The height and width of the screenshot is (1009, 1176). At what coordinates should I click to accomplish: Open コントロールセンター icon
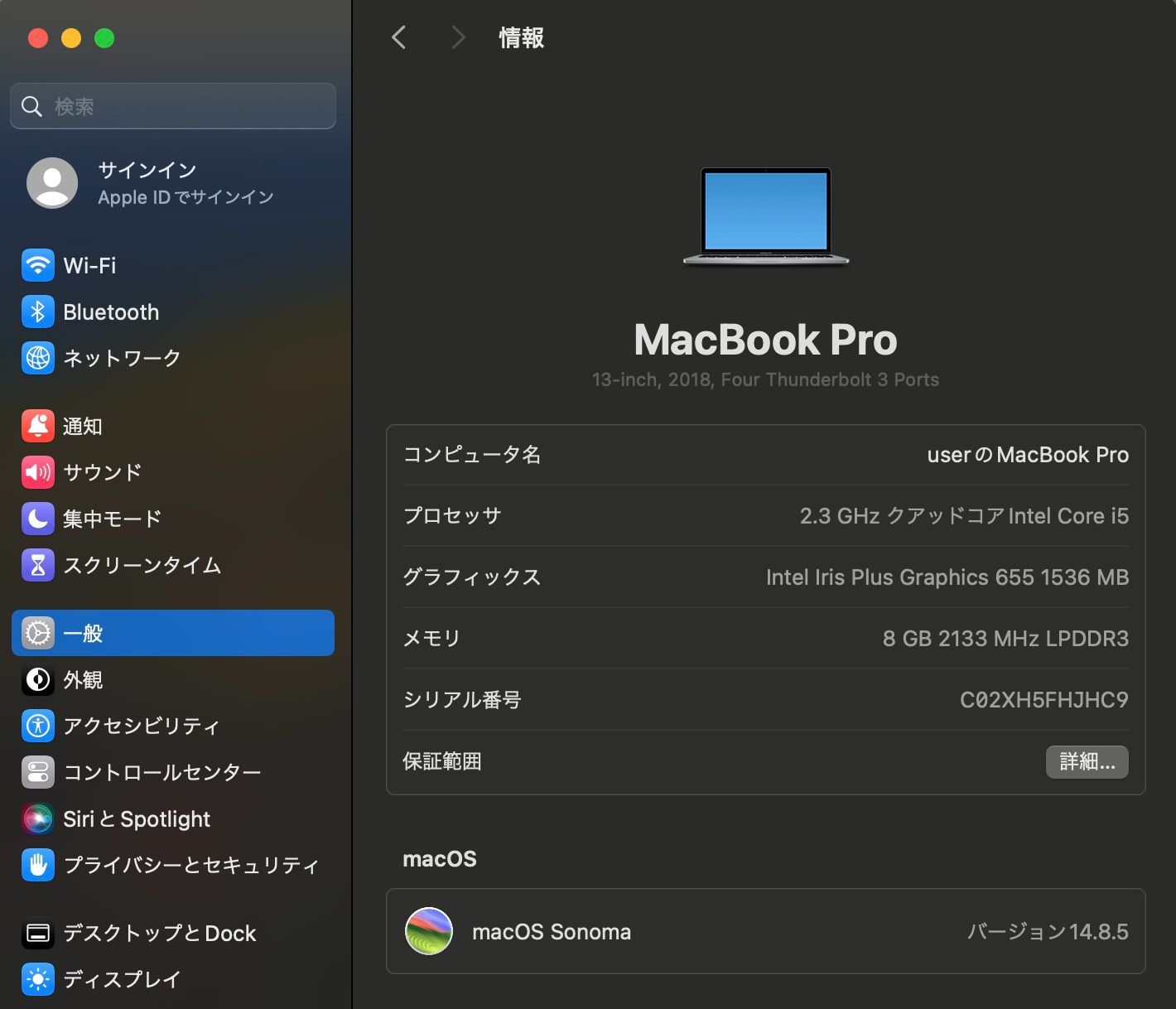38,772
